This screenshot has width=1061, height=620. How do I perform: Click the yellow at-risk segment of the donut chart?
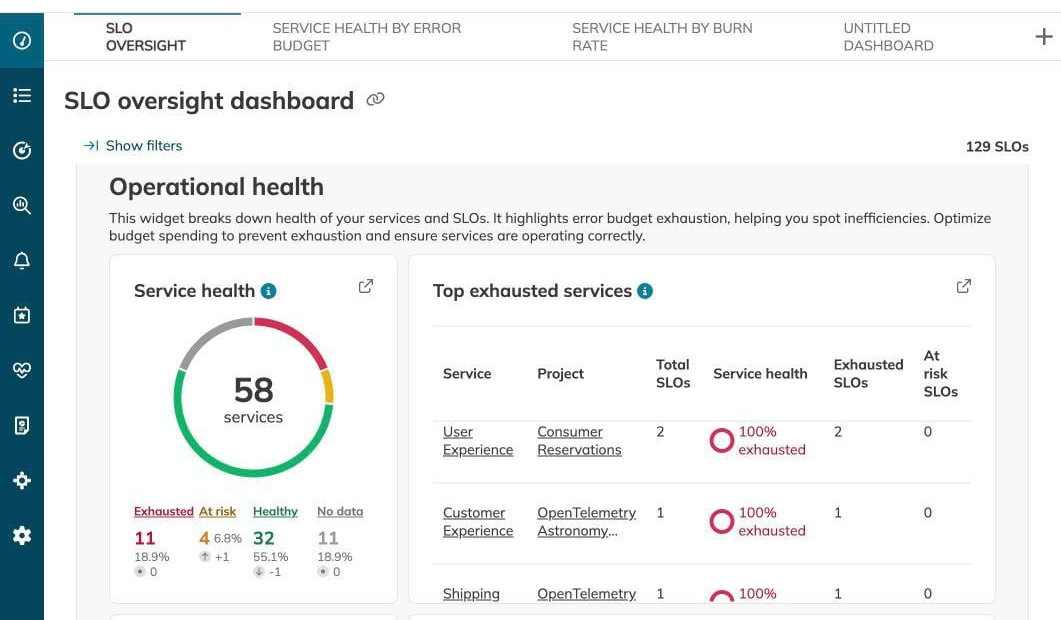click(328, 386)
